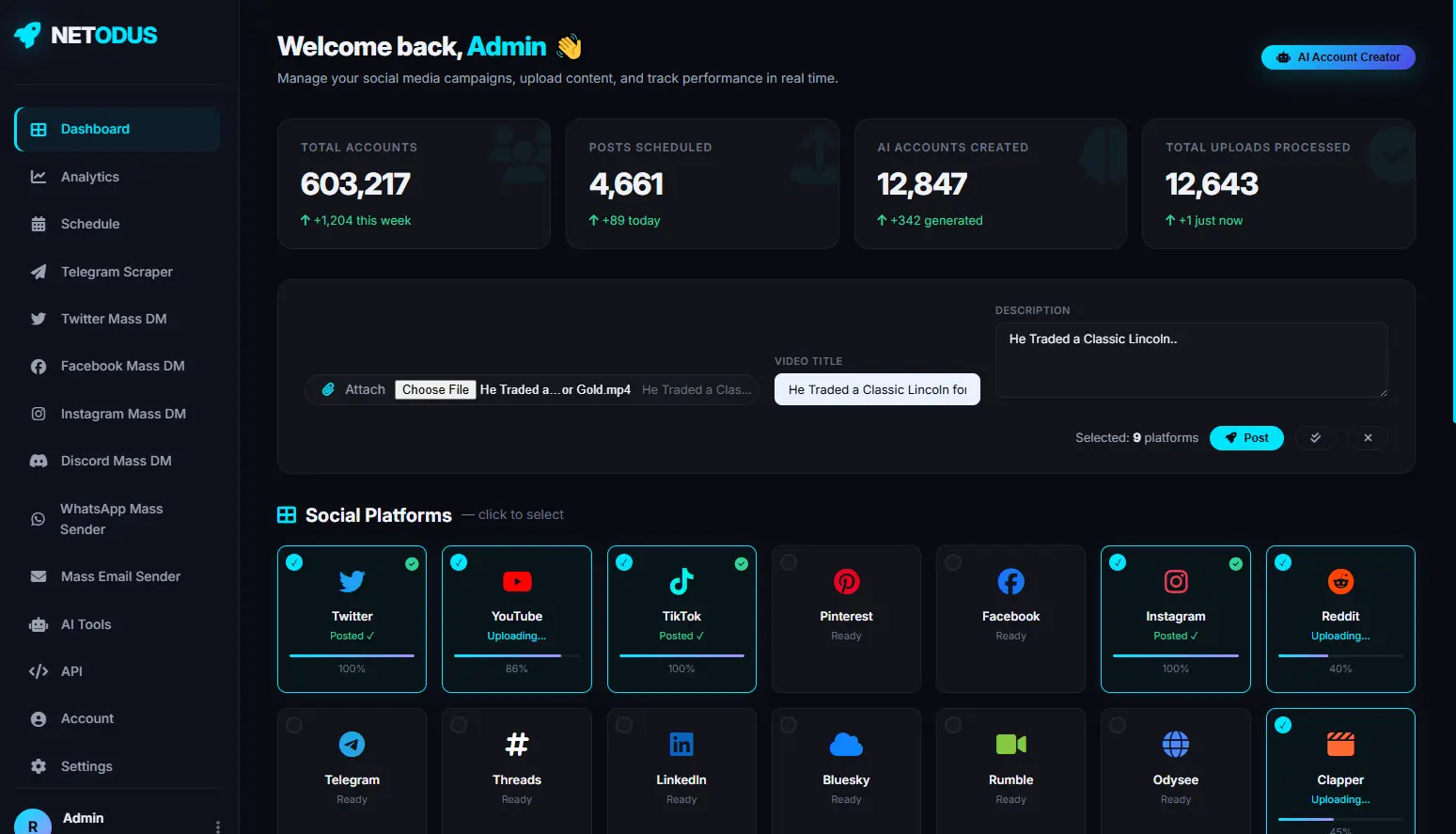1456x834 pixels.
Task: Click the YouTube 86% upload progress bar
Action: [x=517, y=655]
